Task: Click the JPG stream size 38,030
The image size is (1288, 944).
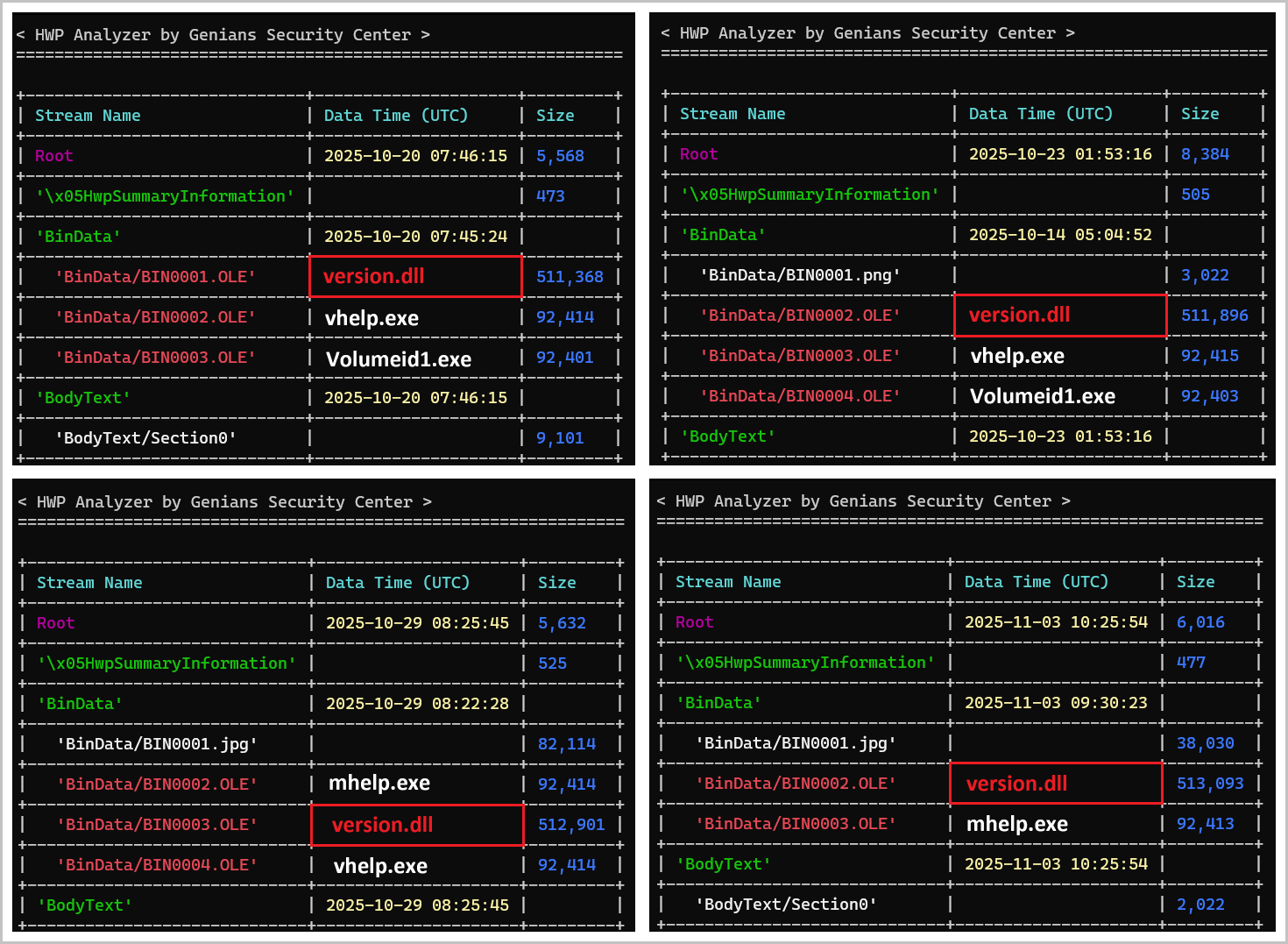Action: [x=1206, y=743]
